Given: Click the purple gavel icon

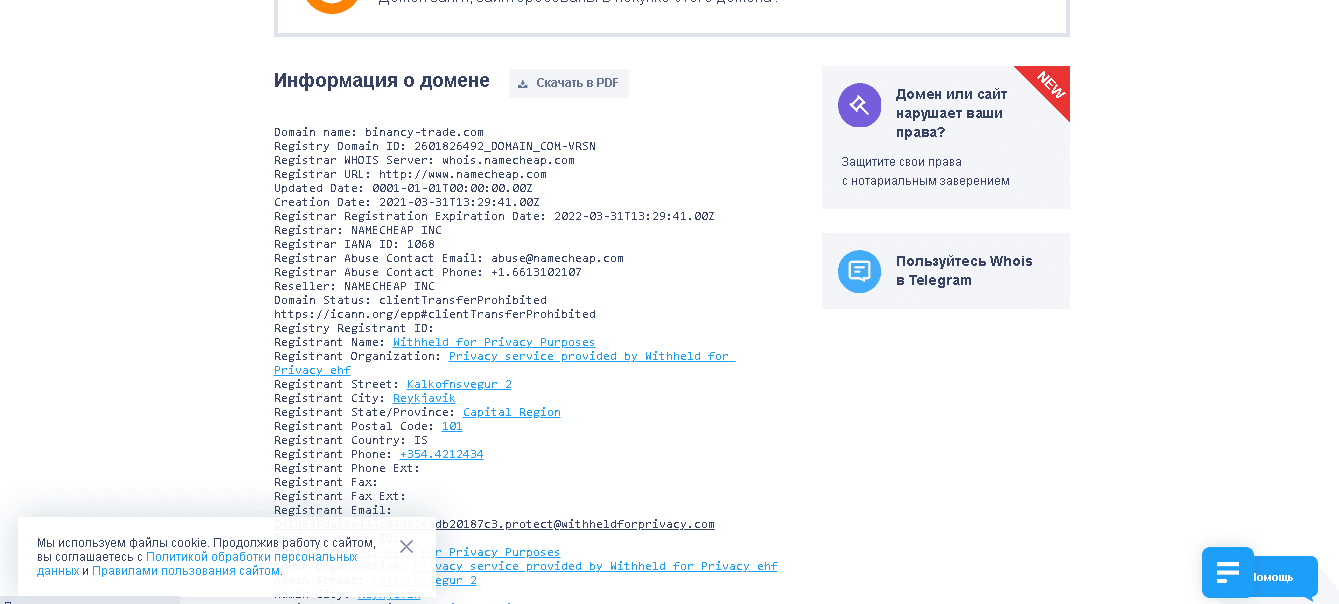Looking at the screenshot, I should click(859, 105).
